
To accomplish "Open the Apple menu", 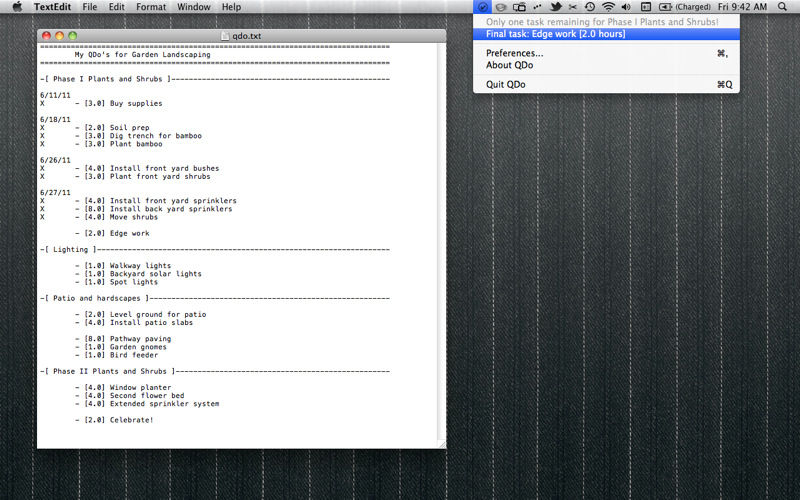I will click(17, 7).
